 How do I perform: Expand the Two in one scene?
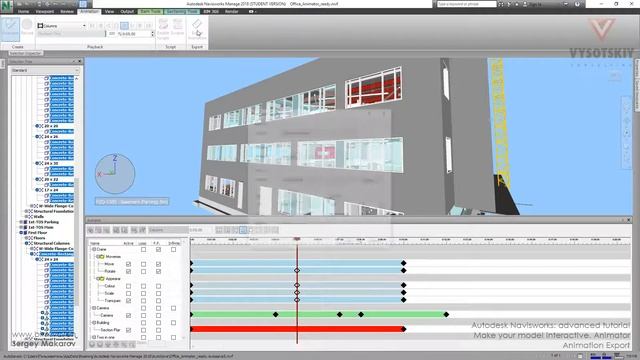94,338
